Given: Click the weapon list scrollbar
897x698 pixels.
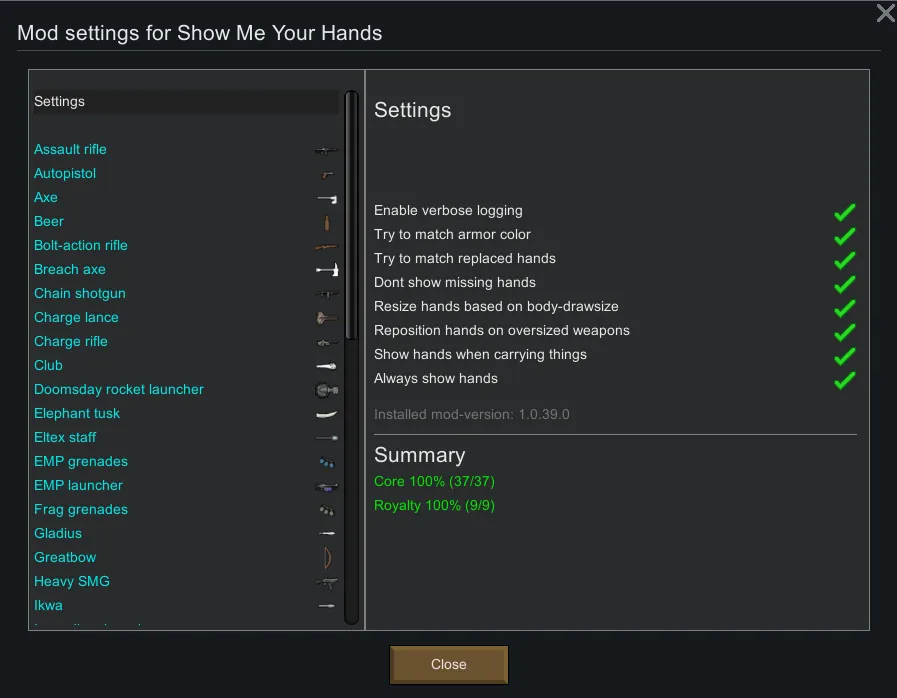Looking at the screenshot, I should (x=351, y=215).
